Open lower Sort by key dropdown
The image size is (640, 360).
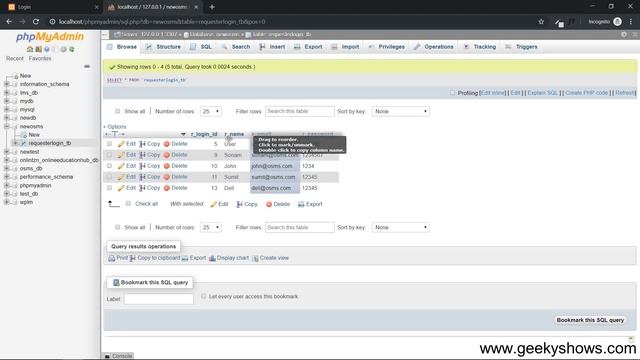[400, 227]
